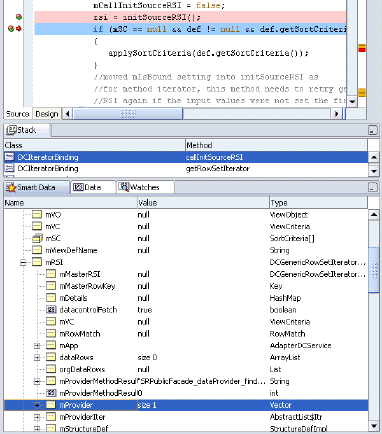Image resolution: width=382 pixels, height=434 pixels.
Task: Click the red overview marker in the editor margin
Action: 362,50
